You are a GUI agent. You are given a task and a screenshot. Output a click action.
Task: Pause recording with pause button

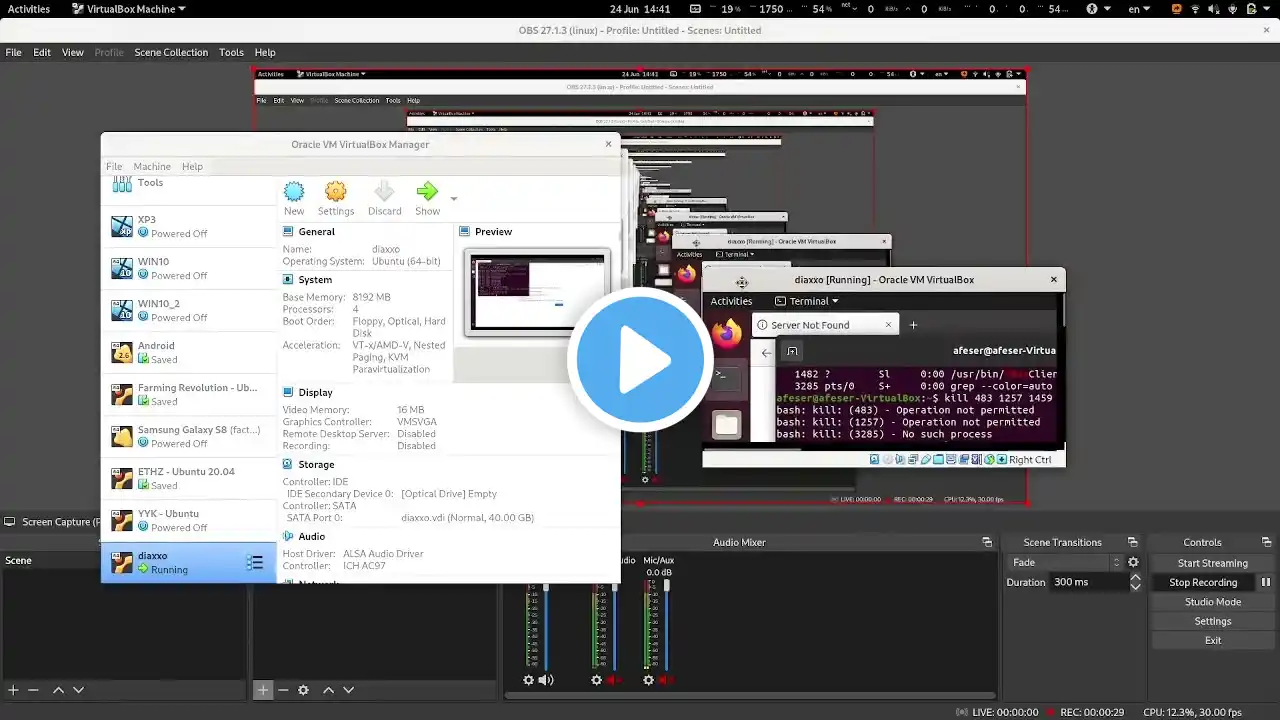[x=1265, y=582]
